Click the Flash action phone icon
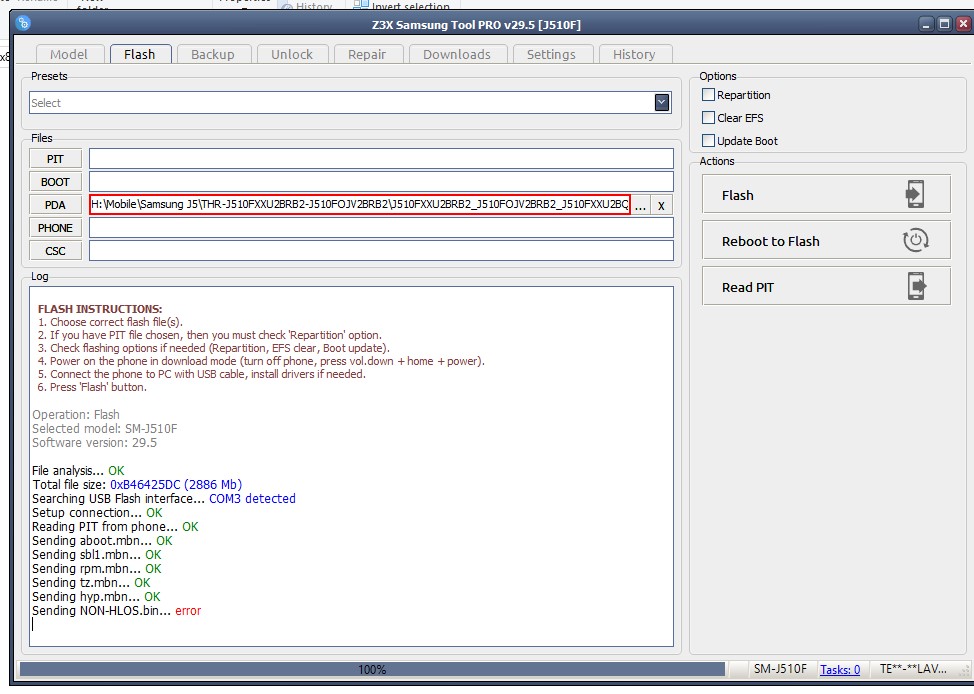This screenshot has width=974, height=694. (915, 194)
